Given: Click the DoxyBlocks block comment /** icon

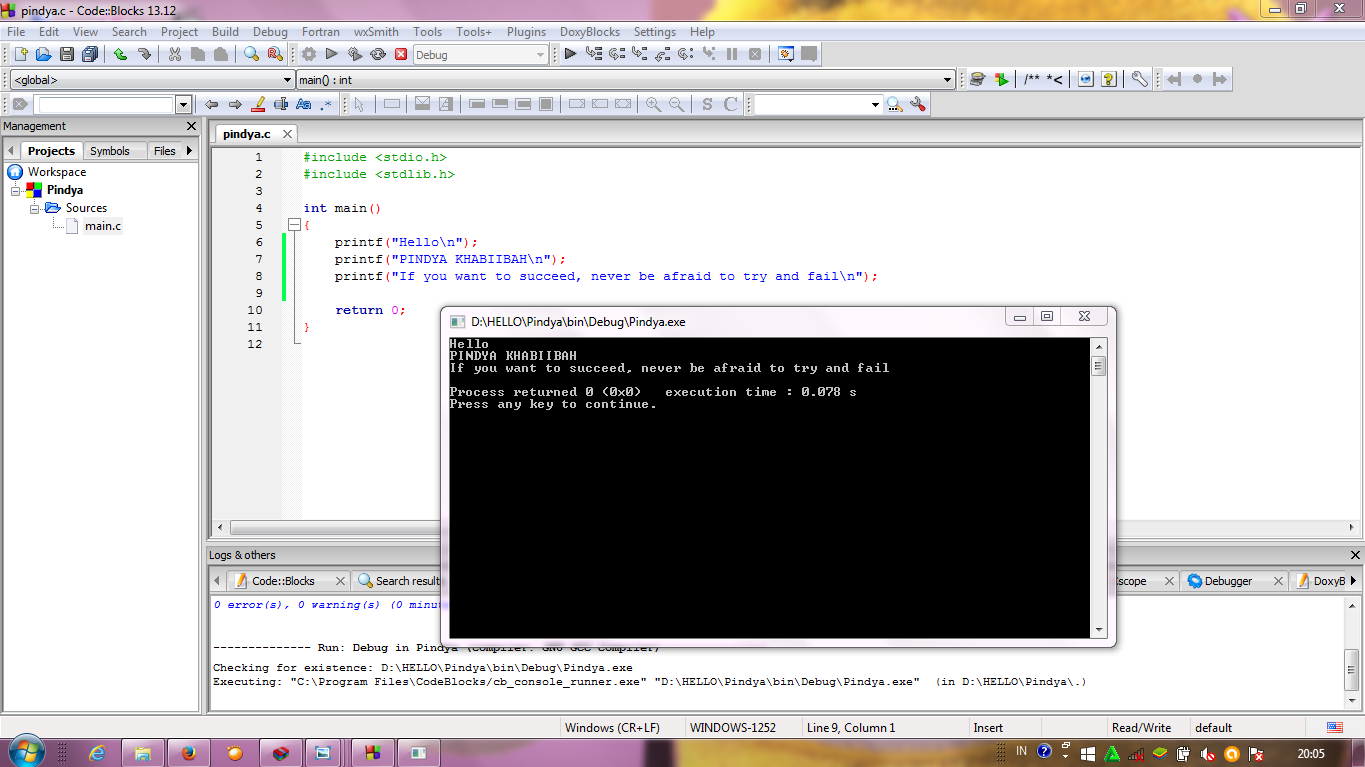Looking at the screenshot, I should point(1031,79).
